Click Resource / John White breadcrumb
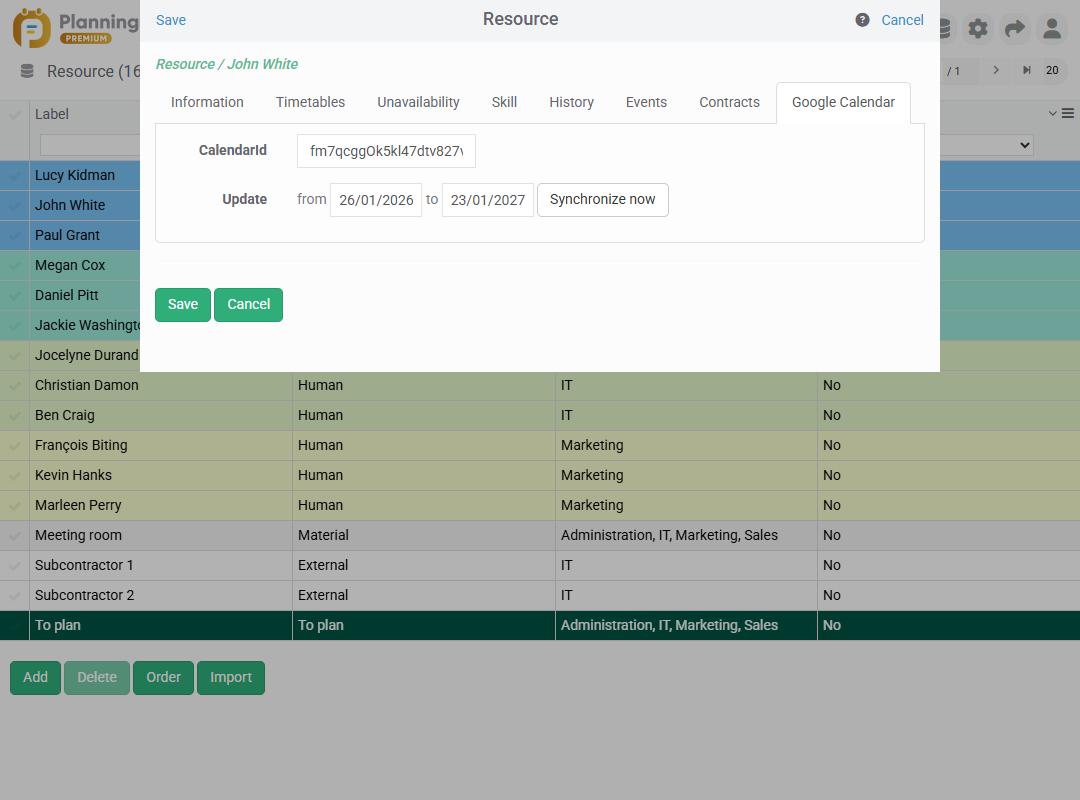Screen dimensions: 1080x800 pyautogui.click(x=227, y=64)
